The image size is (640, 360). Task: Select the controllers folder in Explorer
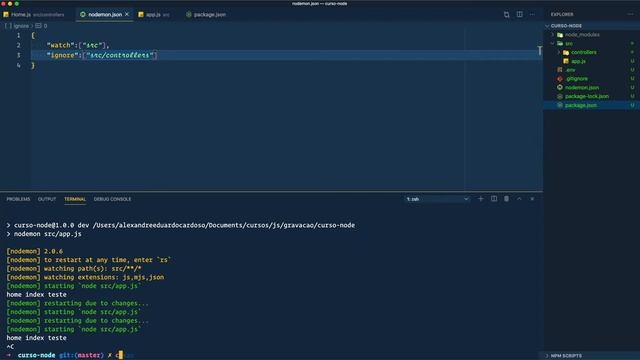[584, 52]
